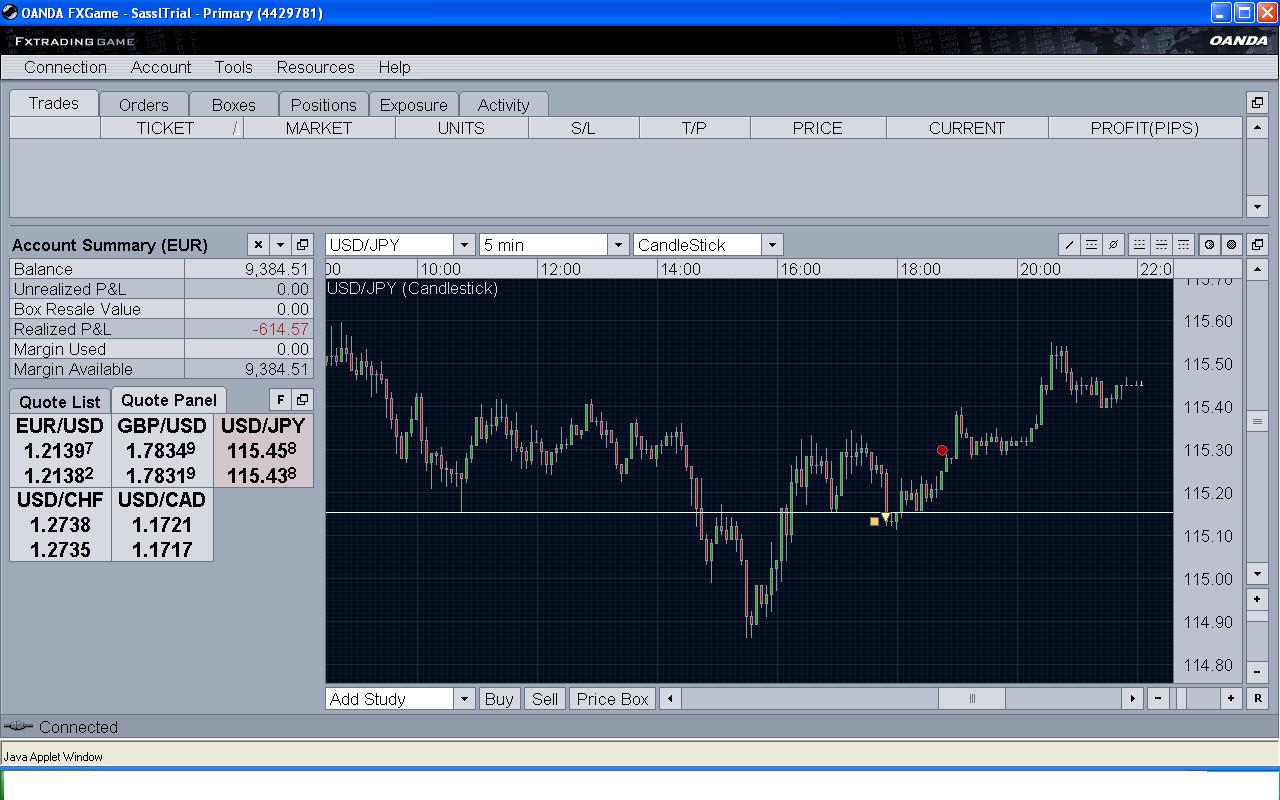Expand the Add Study dropdown
The height and width of the screenshot is (800, 1280).
(x=463, y=699)
